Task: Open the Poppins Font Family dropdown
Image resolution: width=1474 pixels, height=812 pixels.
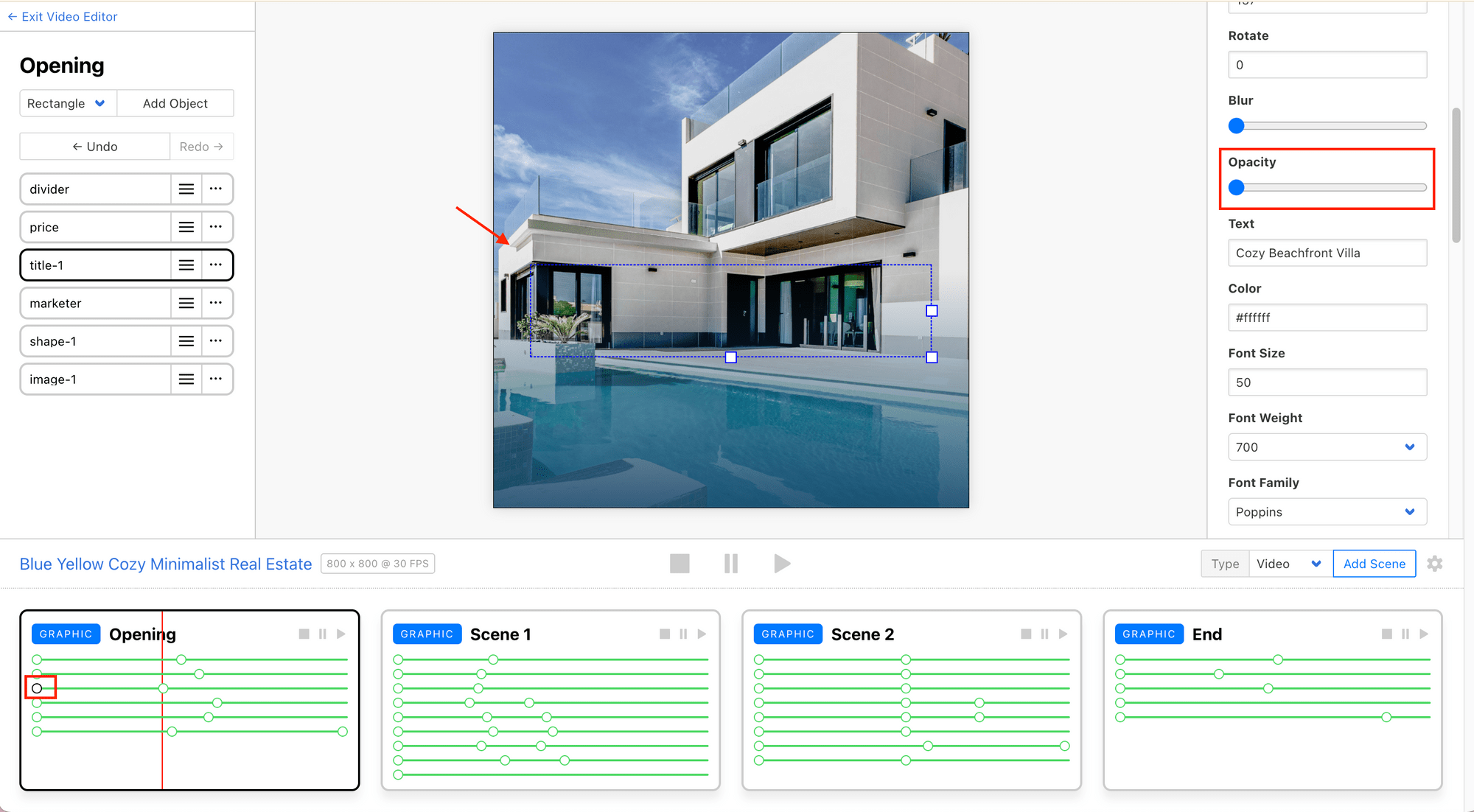Action: pos(1327,512)
